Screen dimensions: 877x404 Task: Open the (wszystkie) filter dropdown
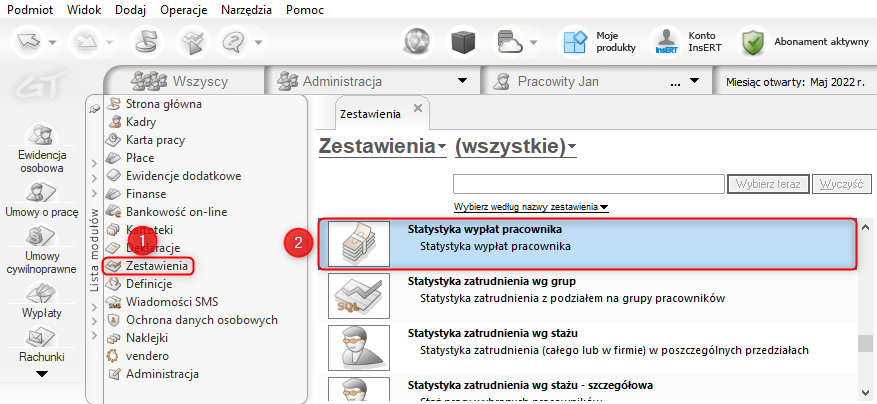coord(516,147)
